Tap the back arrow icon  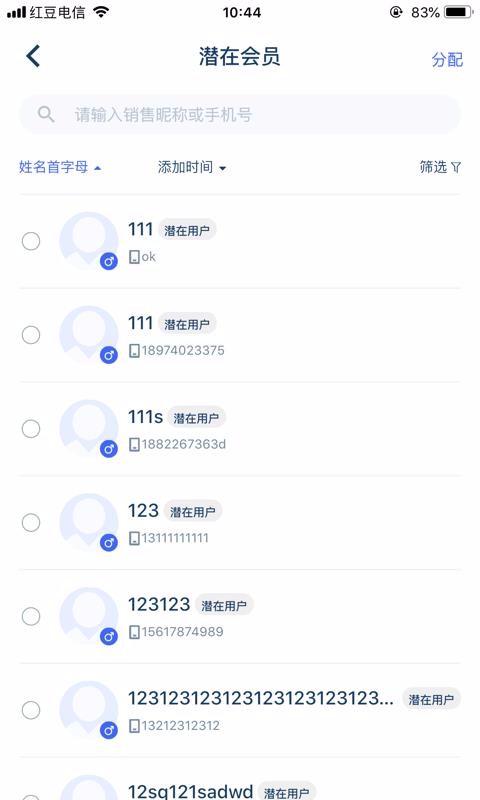pyautogui.click(x=33, y=56)
